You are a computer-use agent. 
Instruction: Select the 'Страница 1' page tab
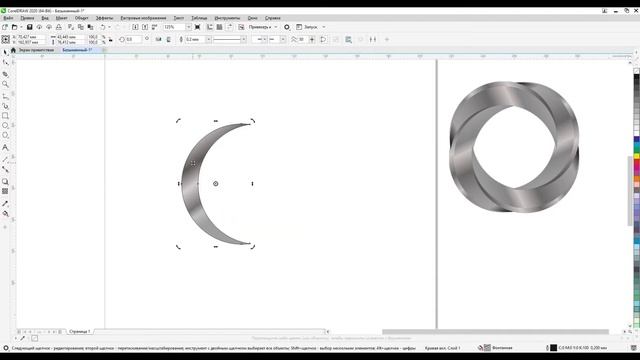[80, 331]
